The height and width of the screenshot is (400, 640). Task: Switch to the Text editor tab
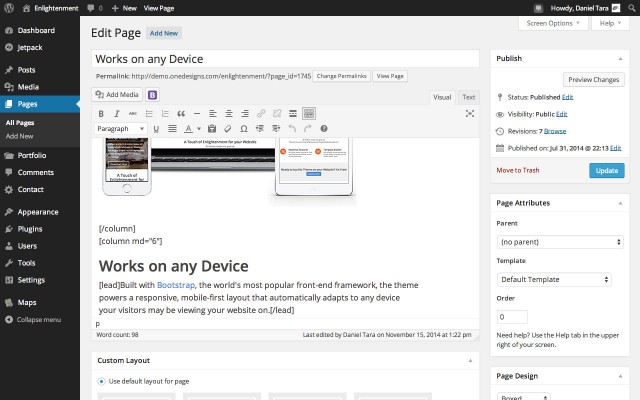468,97
